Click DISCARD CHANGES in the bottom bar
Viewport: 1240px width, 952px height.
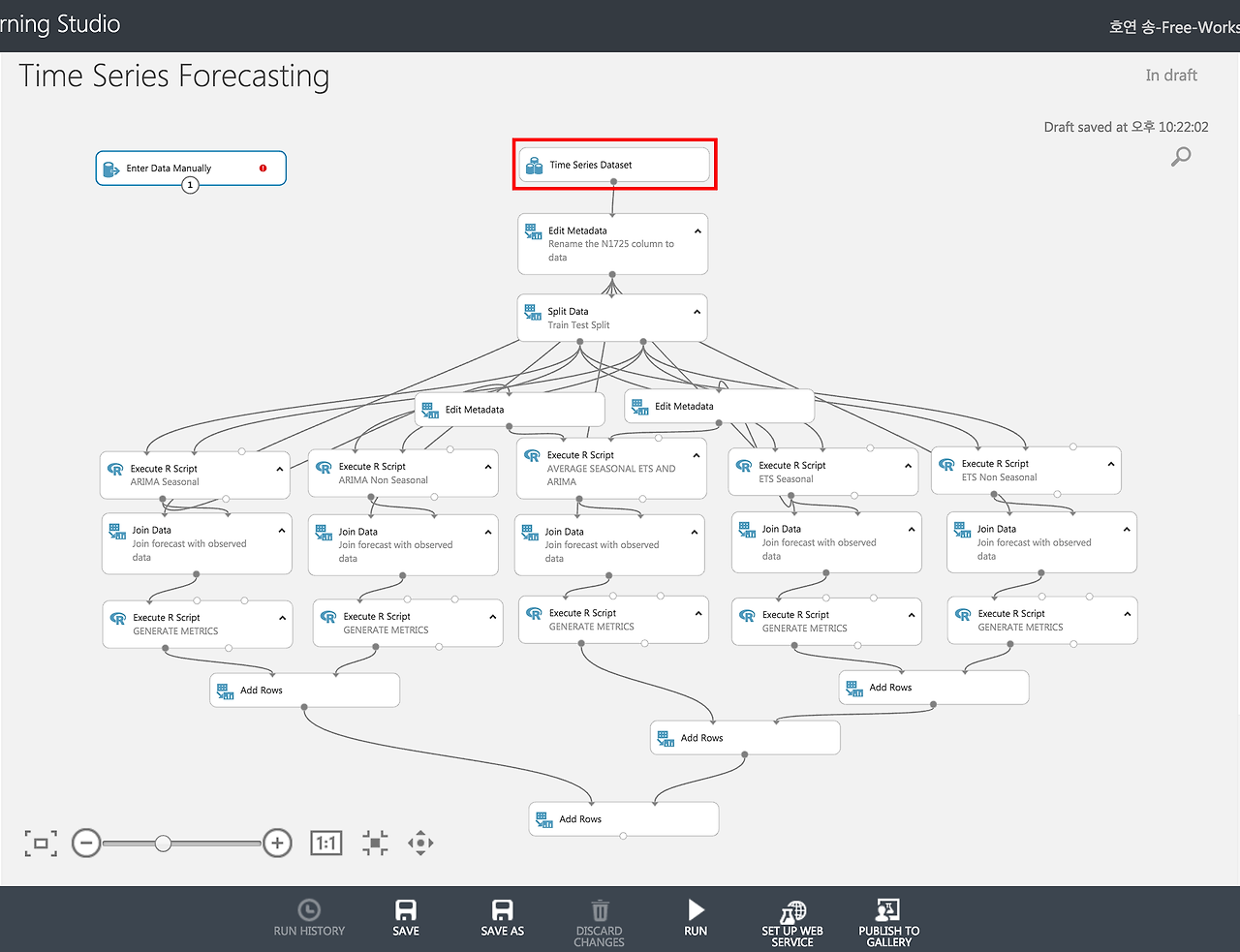pyautogui.click(x=600, y=923)
